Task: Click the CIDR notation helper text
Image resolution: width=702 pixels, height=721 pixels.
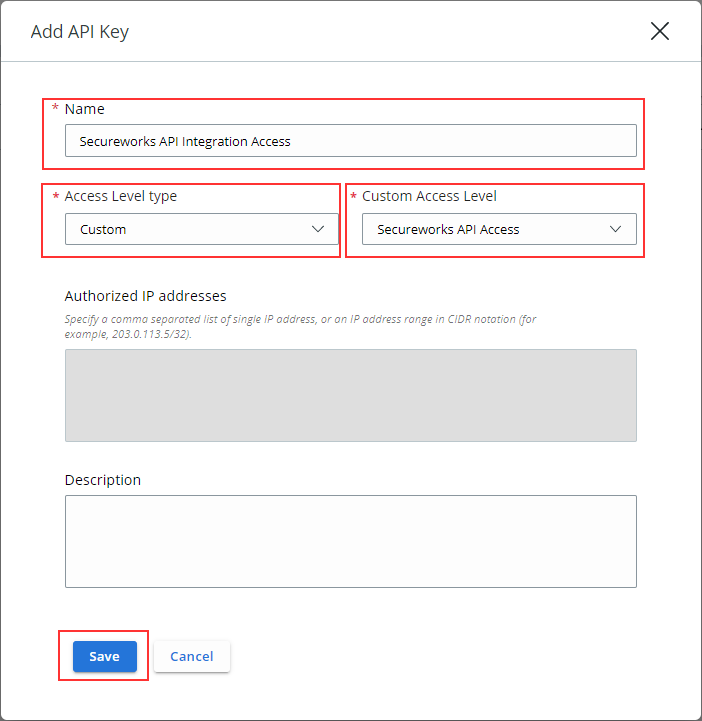Action: click(300, 326)
